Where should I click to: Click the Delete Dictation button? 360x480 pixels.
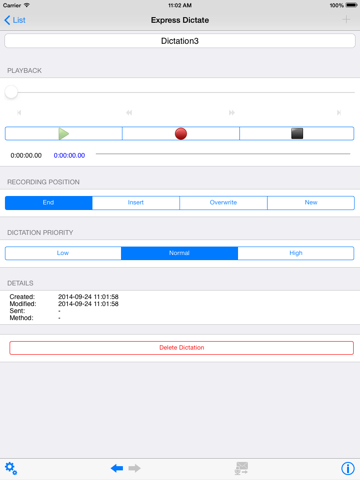(x=181, y=348)
